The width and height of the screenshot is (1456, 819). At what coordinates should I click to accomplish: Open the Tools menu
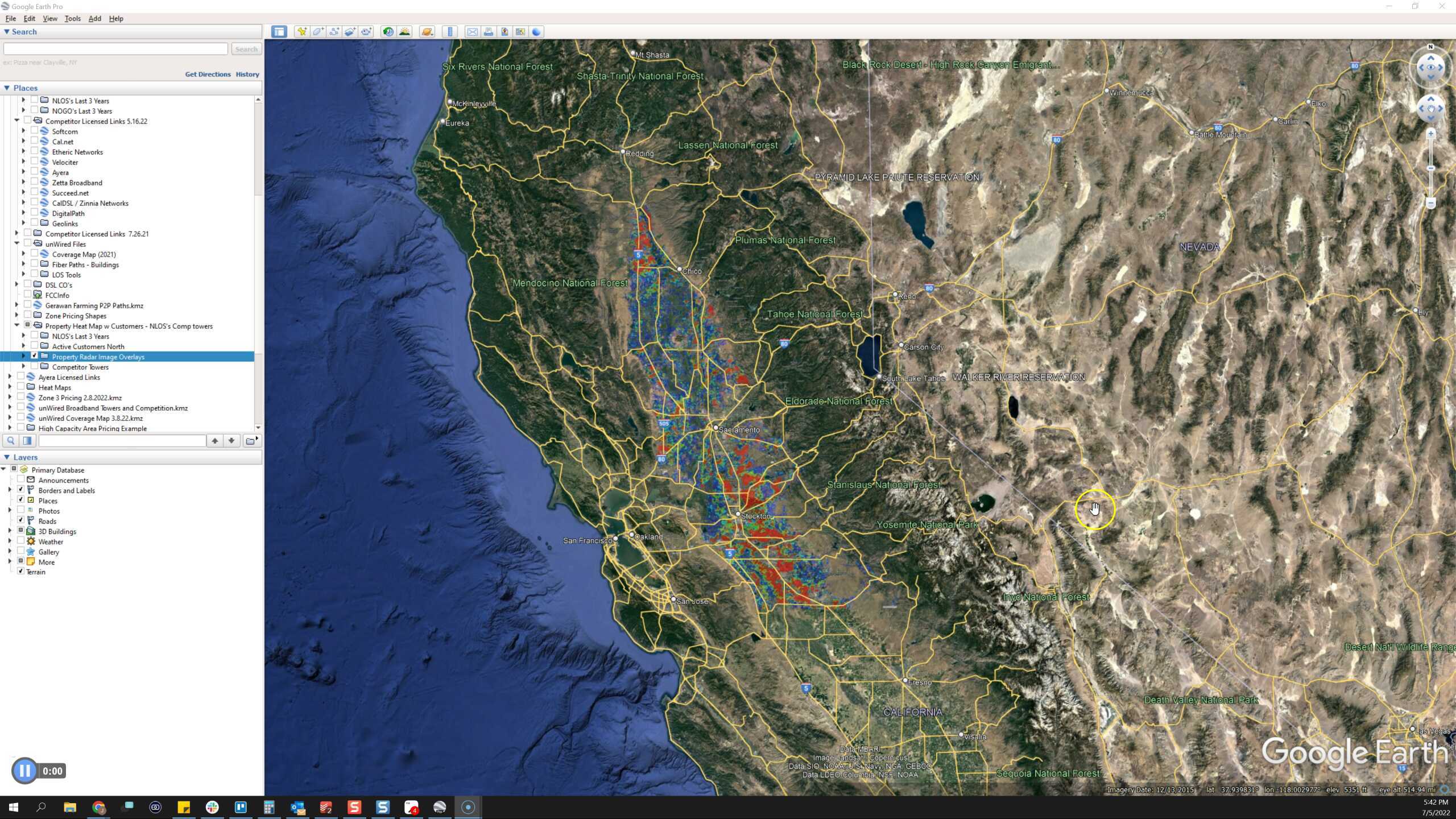tap(72, 18)
